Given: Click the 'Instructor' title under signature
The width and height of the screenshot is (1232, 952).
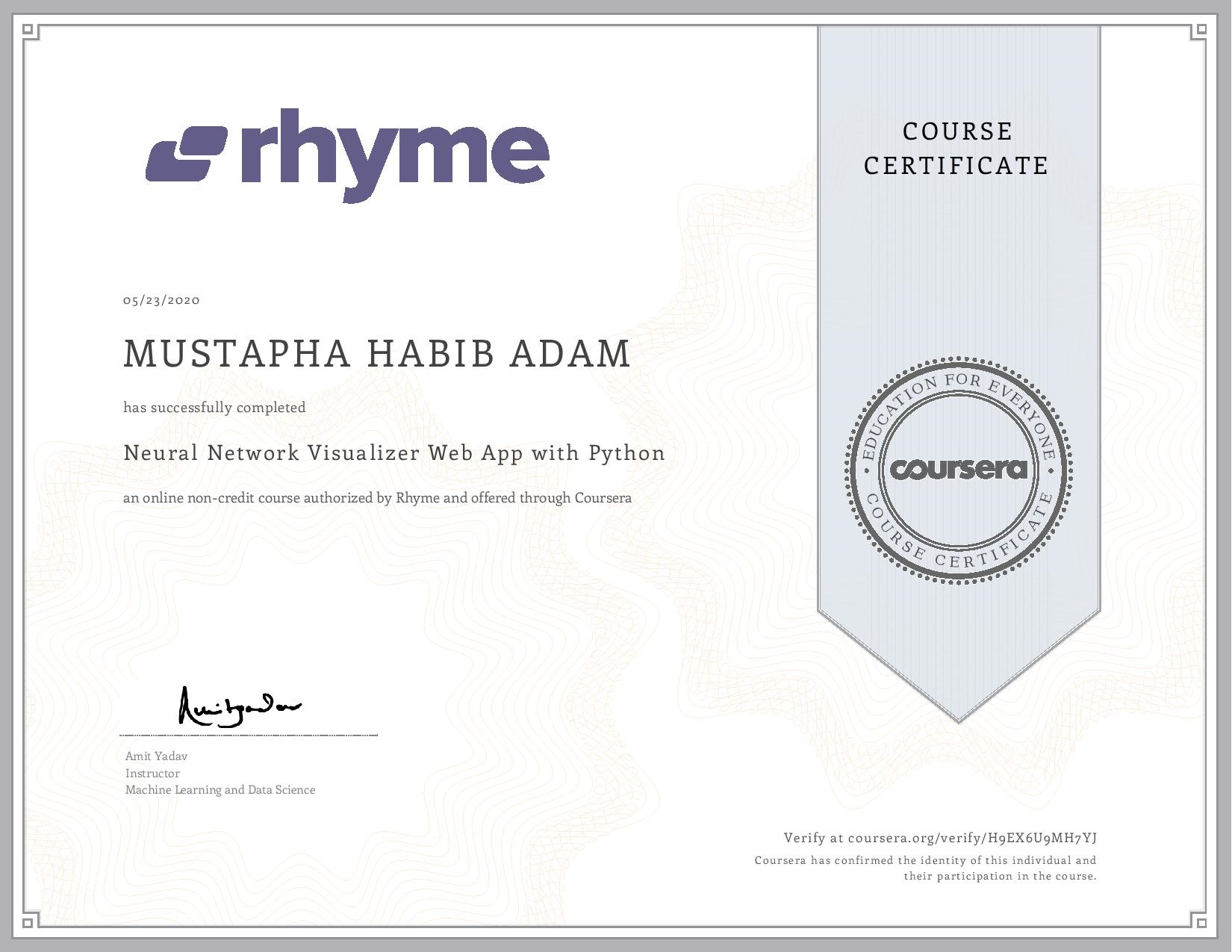Looking at the screenshot, I should point(152,774).
